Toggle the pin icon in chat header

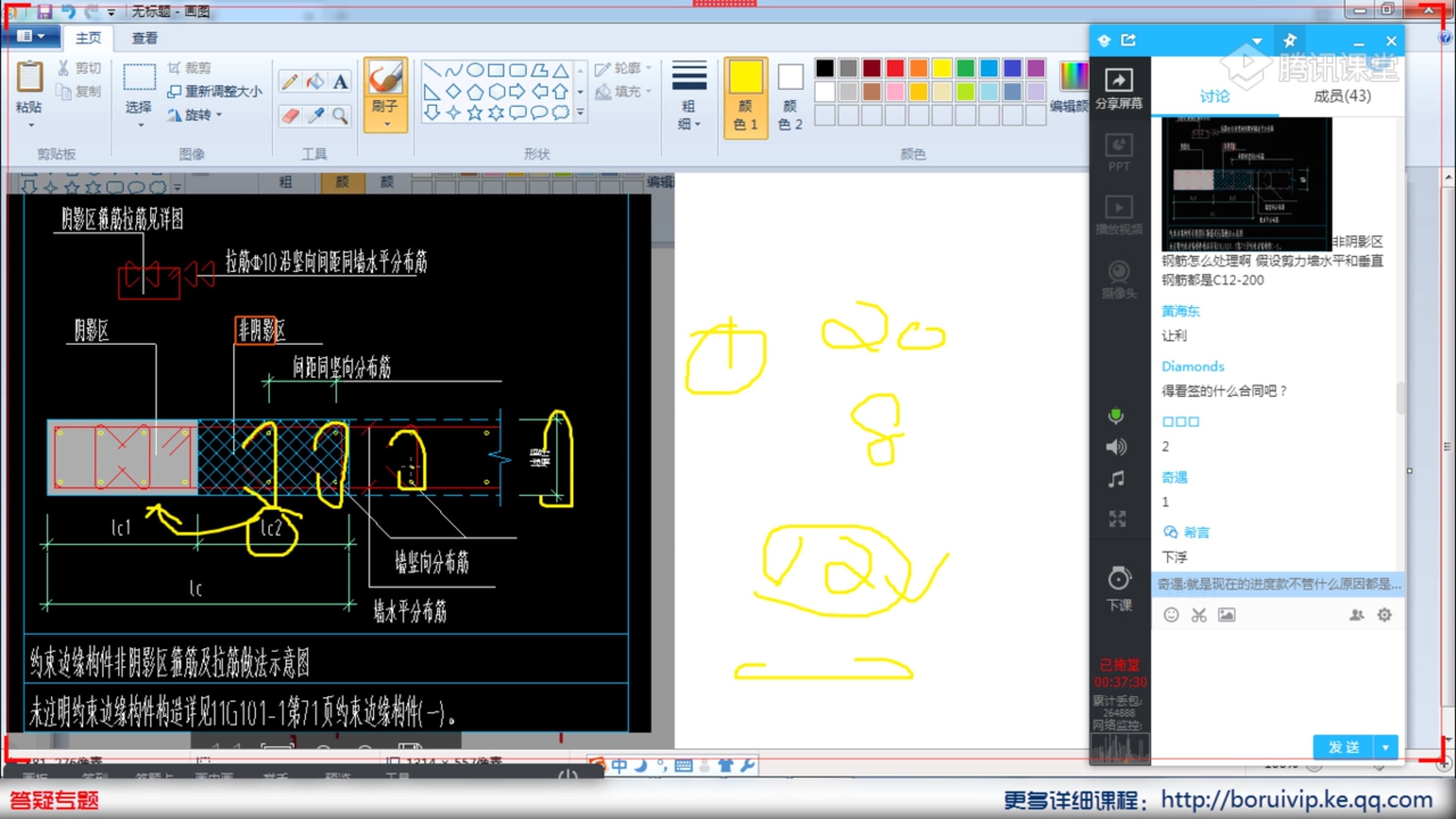[1290, 41]
